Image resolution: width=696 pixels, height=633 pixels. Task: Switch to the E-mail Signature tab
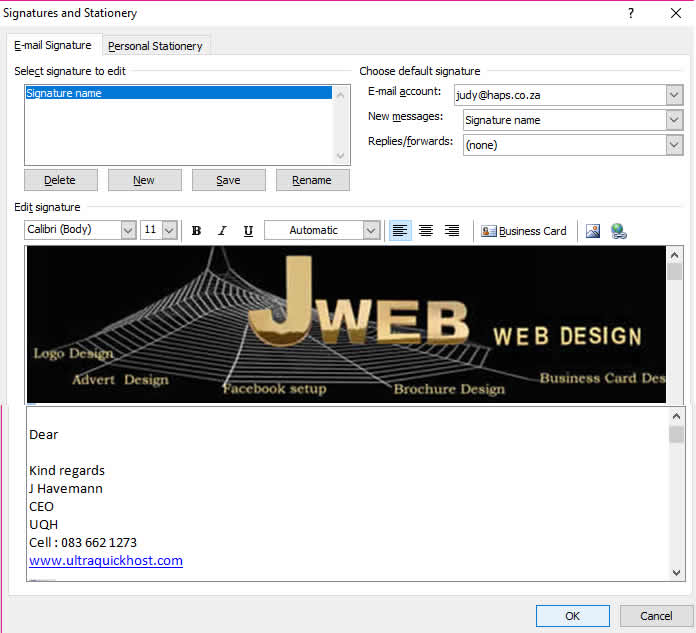click(53, 45)
